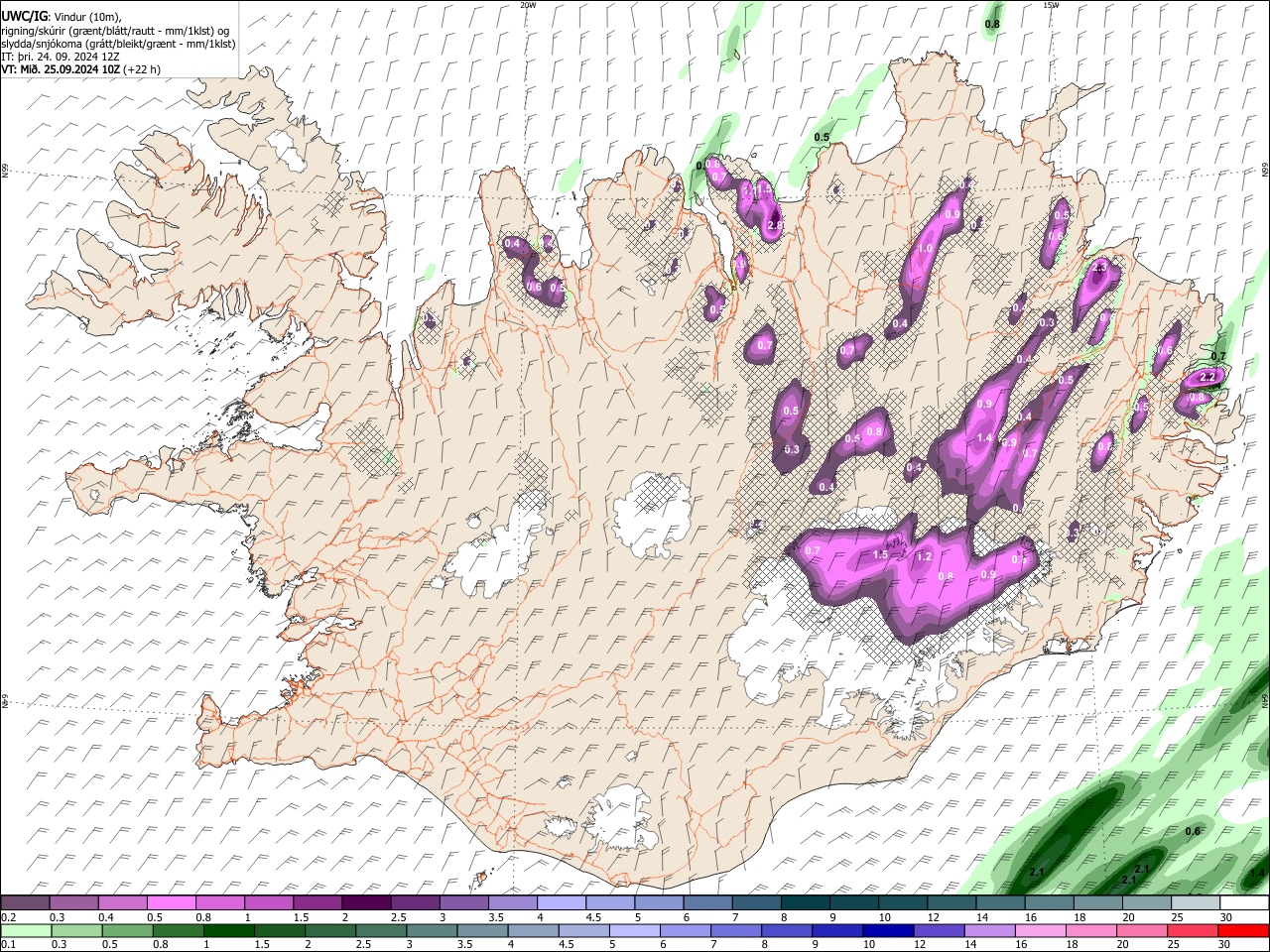Click the '0.1' label starting the lower legend row
Screen dimensions: 1270x952
click(8, 944)
